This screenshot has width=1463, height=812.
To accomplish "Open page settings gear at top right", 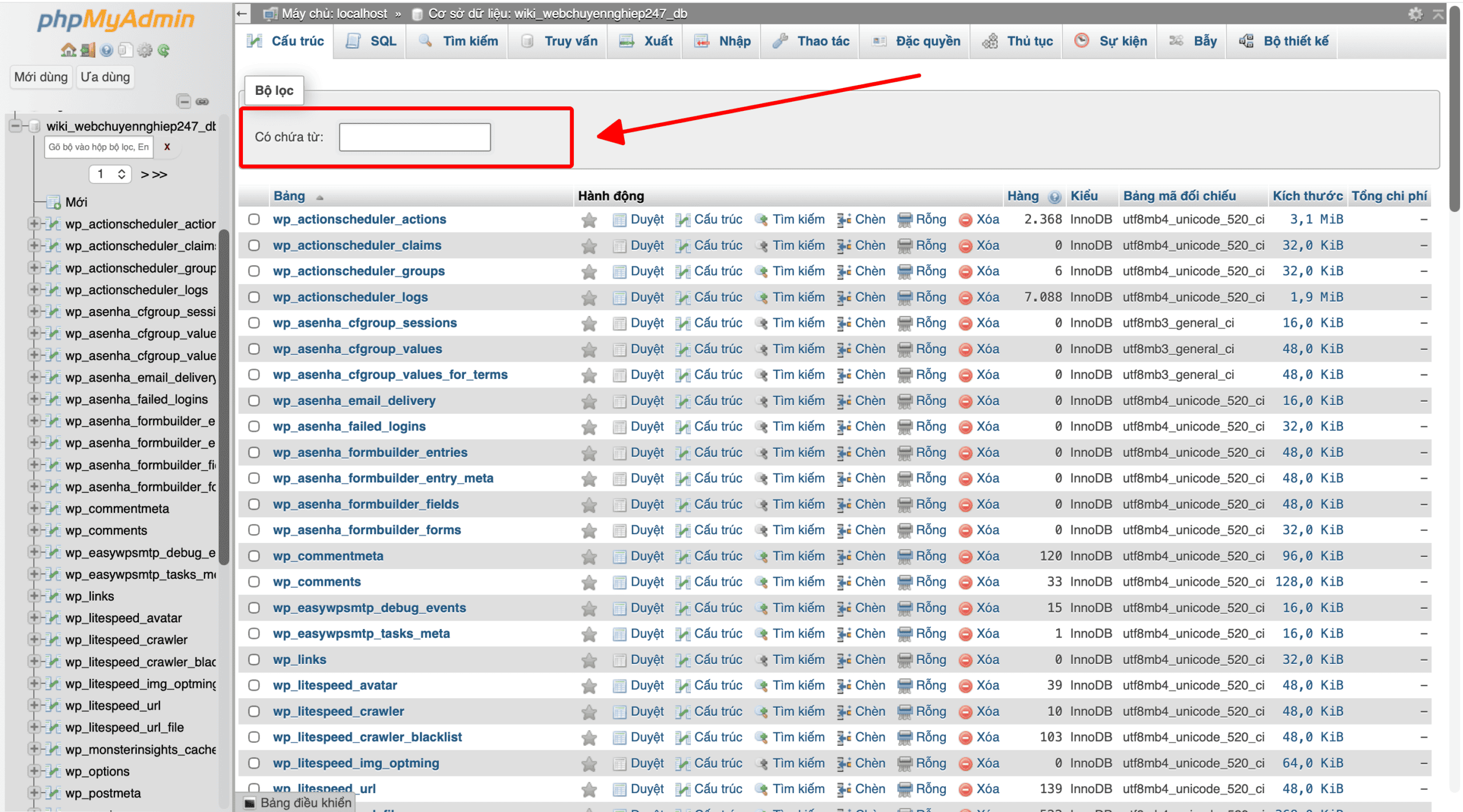I will (1415, 14).
